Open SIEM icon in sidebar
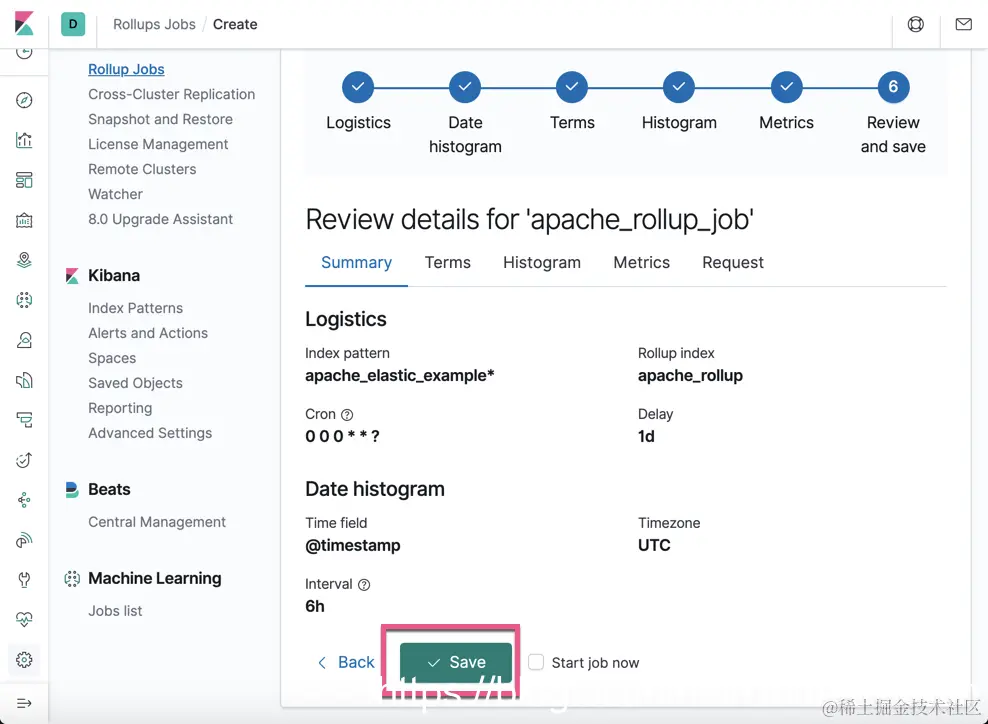 [24, 540]
